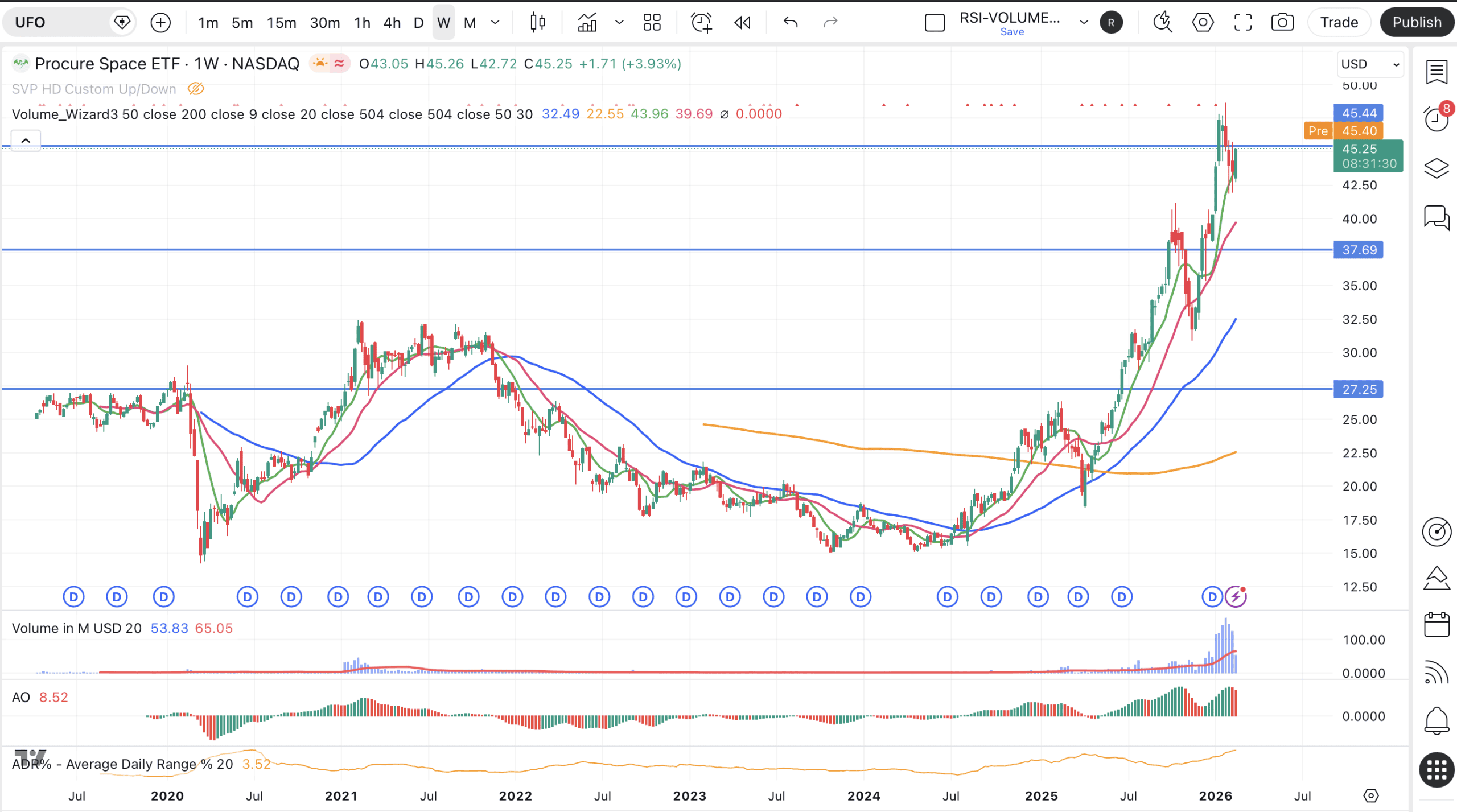
Task: Expand the additional timeframe intervals dropdown
Action: [495, 23]
